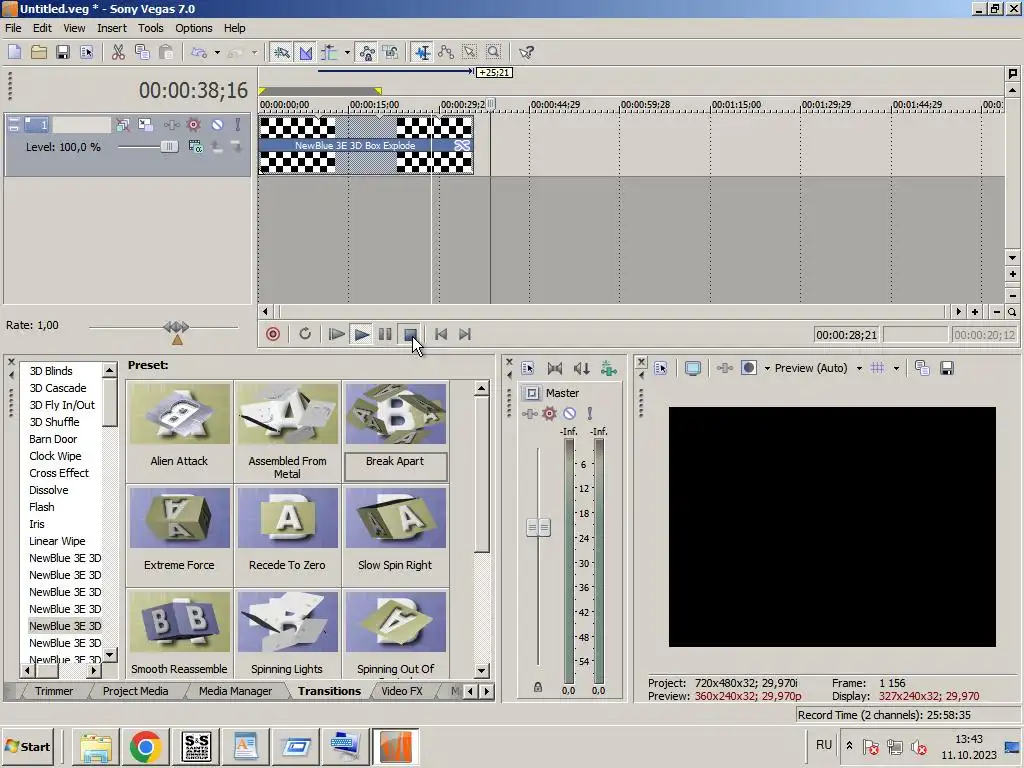Open the Options menu
Screen dimensions: 1024x768
193,28
